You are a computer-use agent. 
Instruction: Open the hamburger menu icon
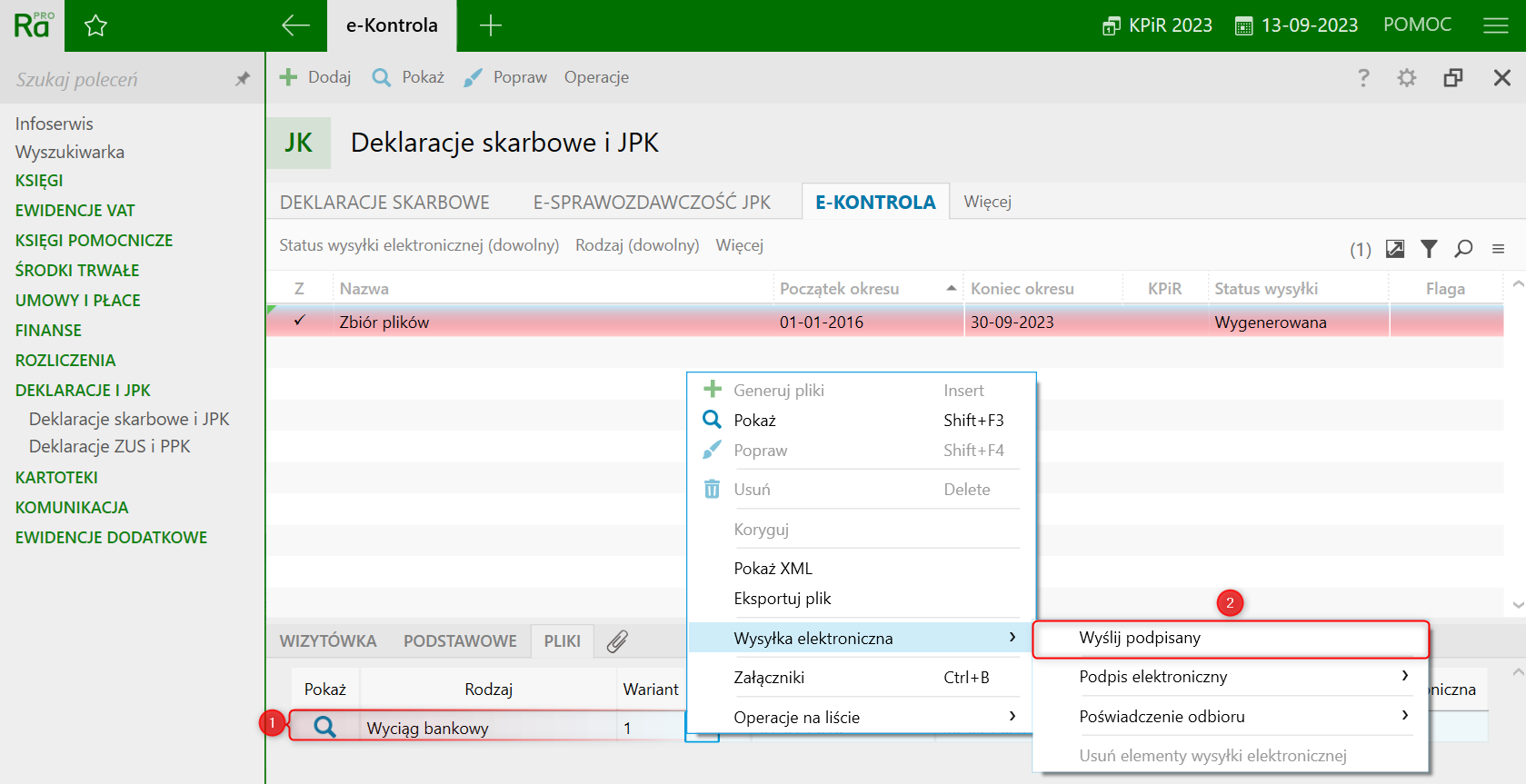pyautogui.click(x=1495, y=25)
